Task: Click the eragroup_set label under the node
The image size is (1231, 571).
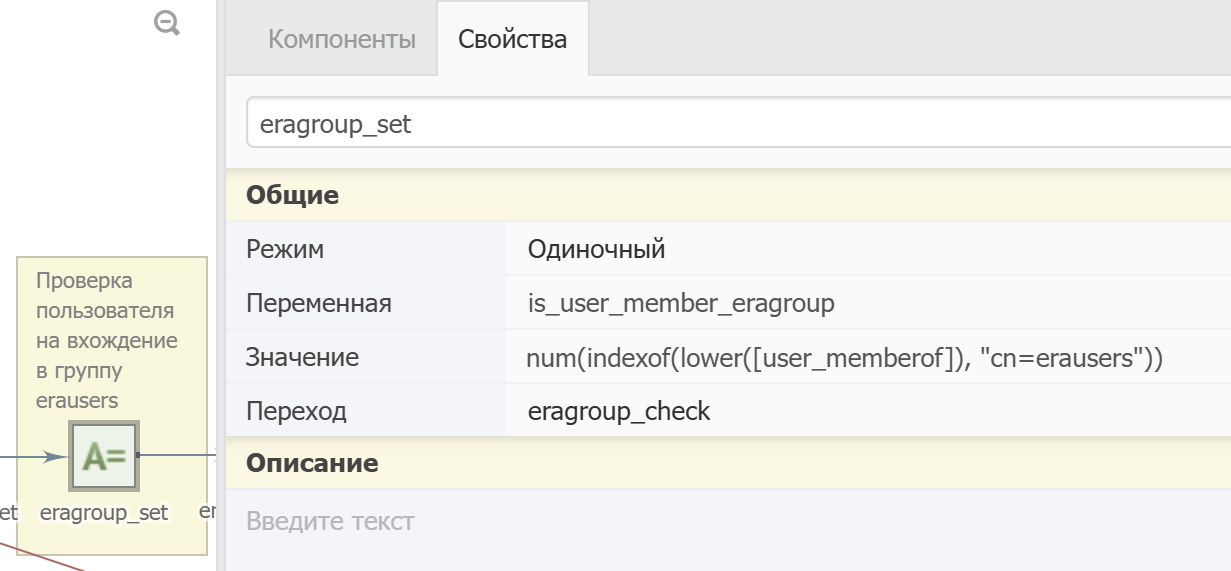Action: pyautogui.click(x=104, y=513)
